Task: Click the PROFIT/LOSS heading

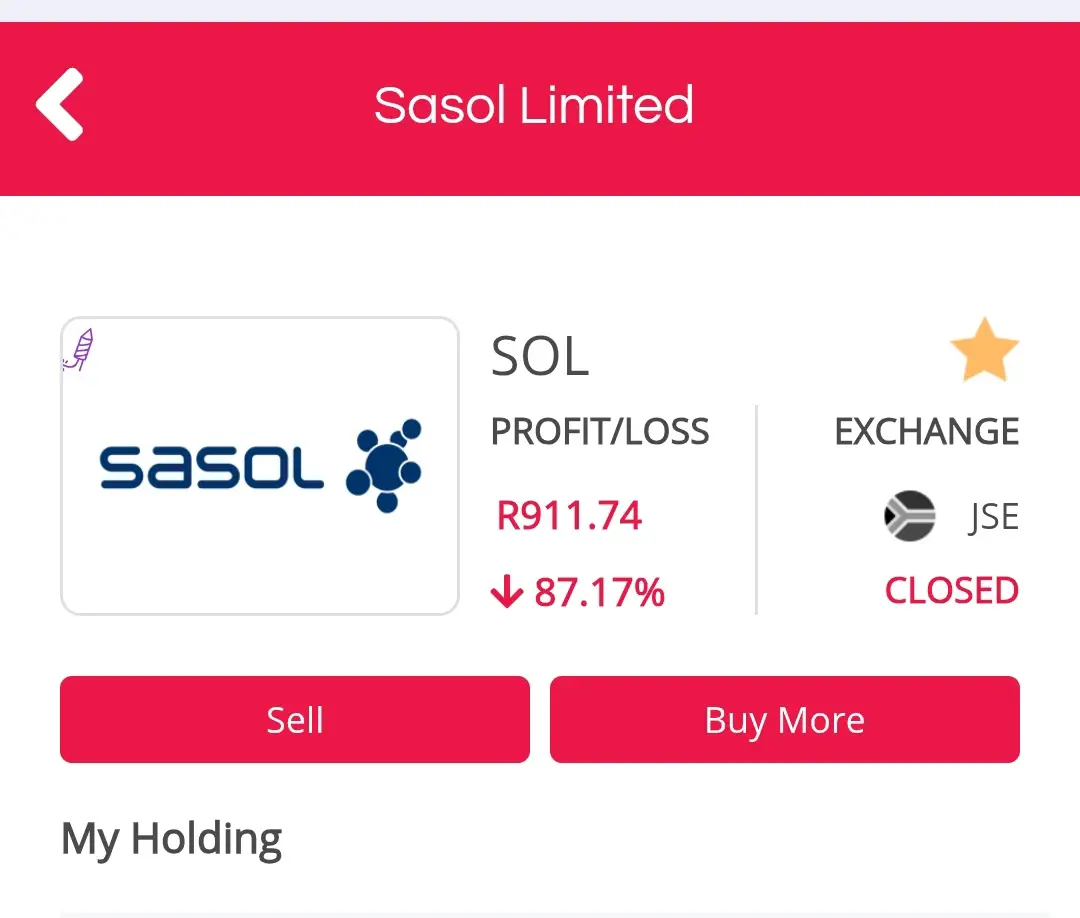Action: click(x=600, y=432)
